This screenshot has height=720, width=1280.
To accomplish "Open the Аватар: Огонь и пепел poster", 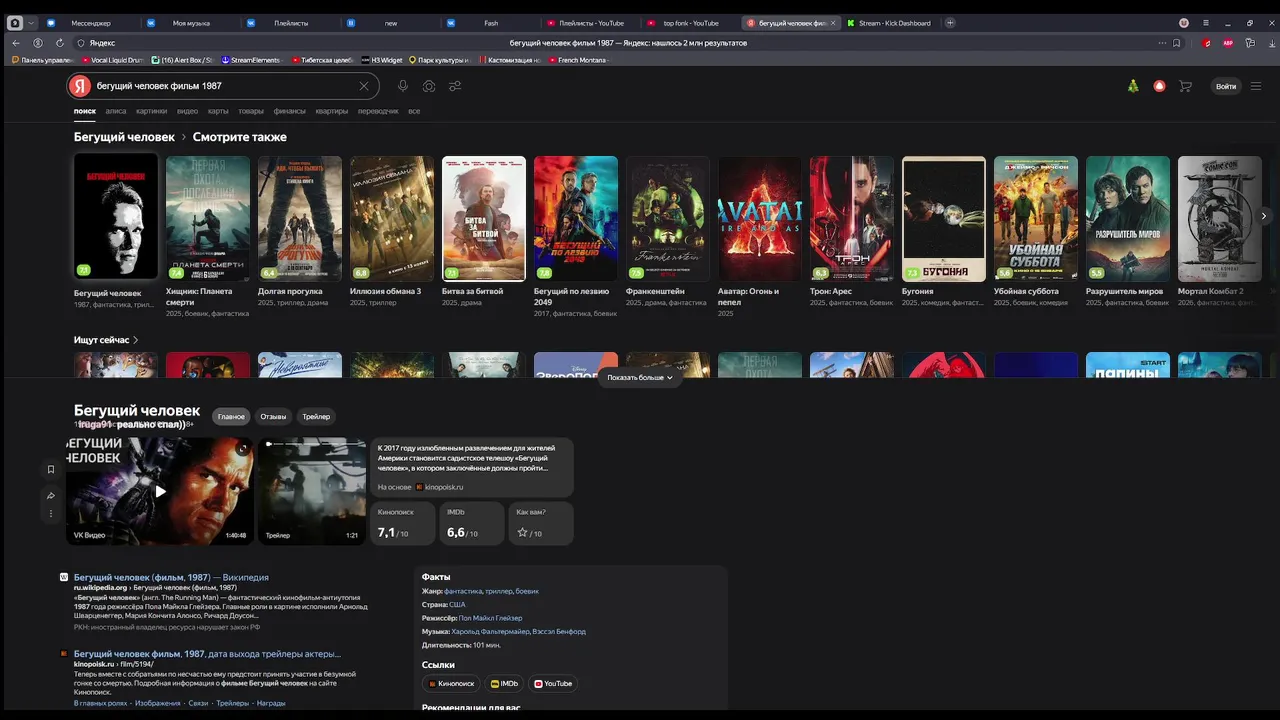I will [x=760, y=219].
